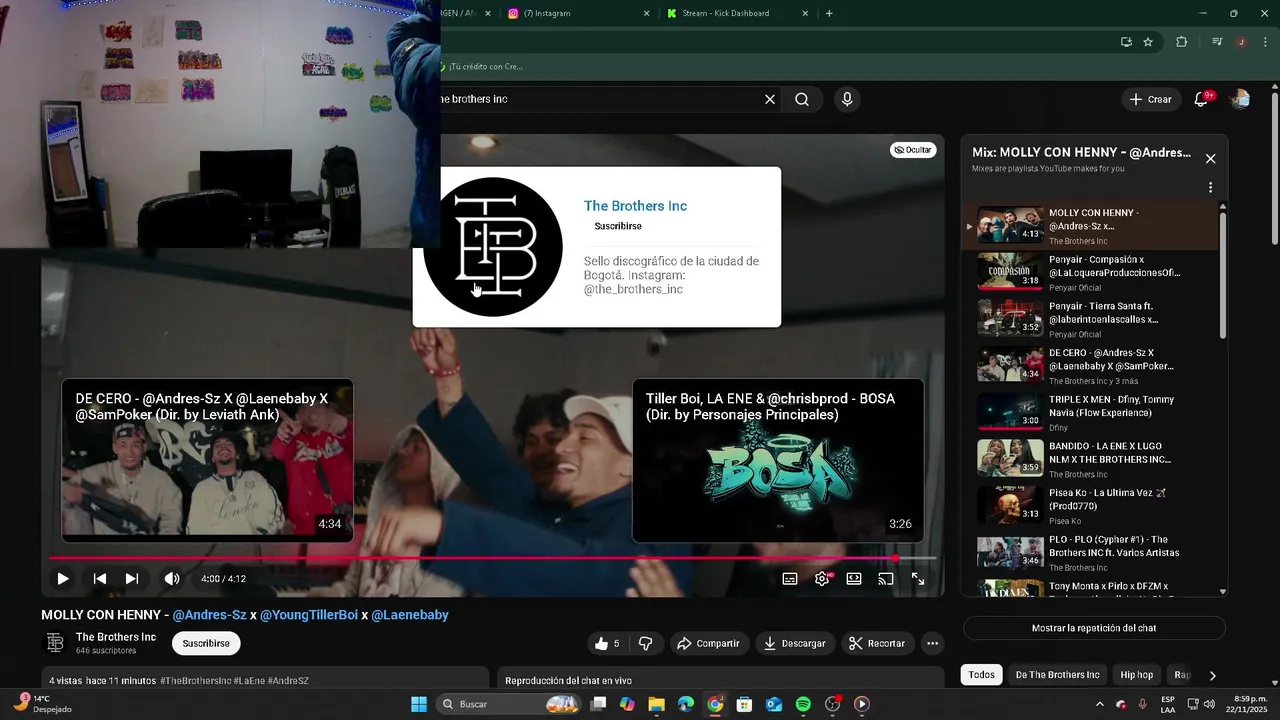
Task: Go to previous video in player controls
Action: [100, 579]
